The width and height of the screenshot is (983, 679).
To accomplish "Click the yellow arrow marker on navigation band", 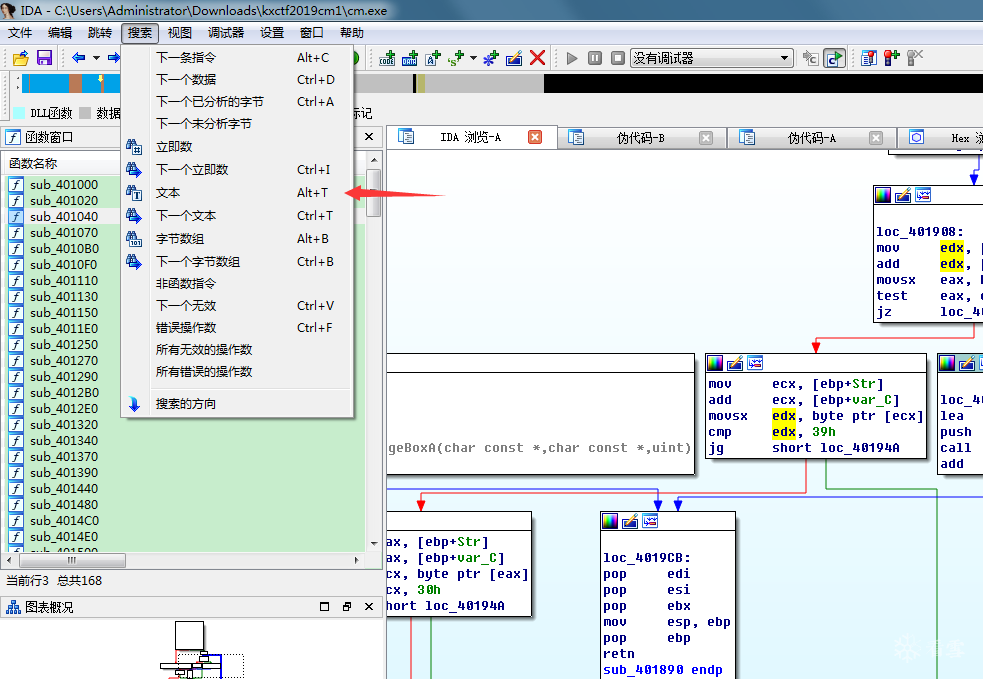I will (100, 81).
